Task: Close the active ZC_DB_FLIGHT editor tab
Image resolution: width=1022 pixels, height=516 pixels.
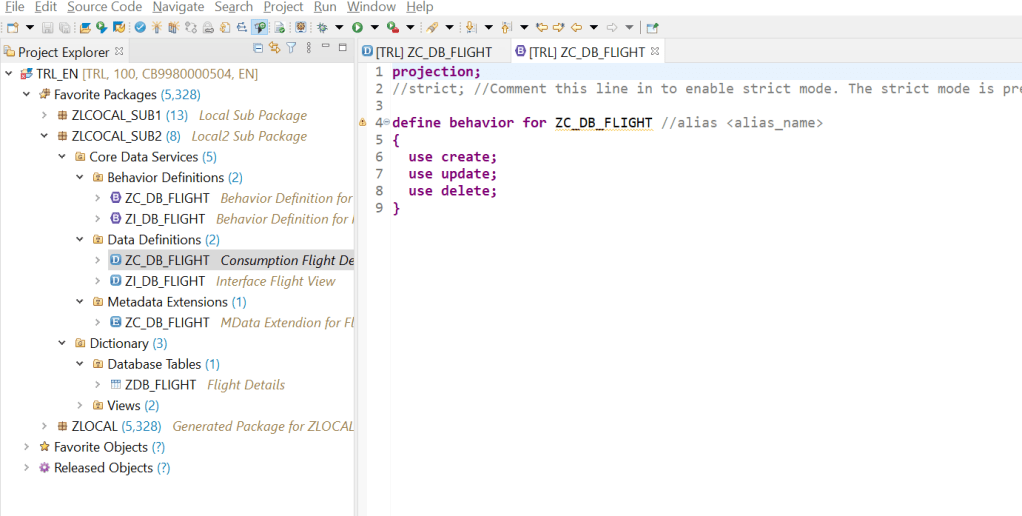Action: 655,51
